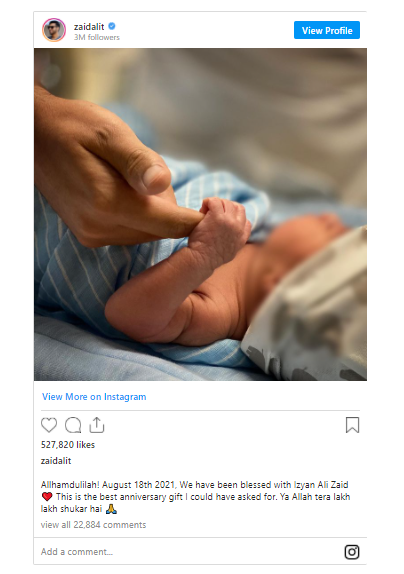Open comments via speech bubble icon
Screen dimensions: 404x574
point(73,425)
